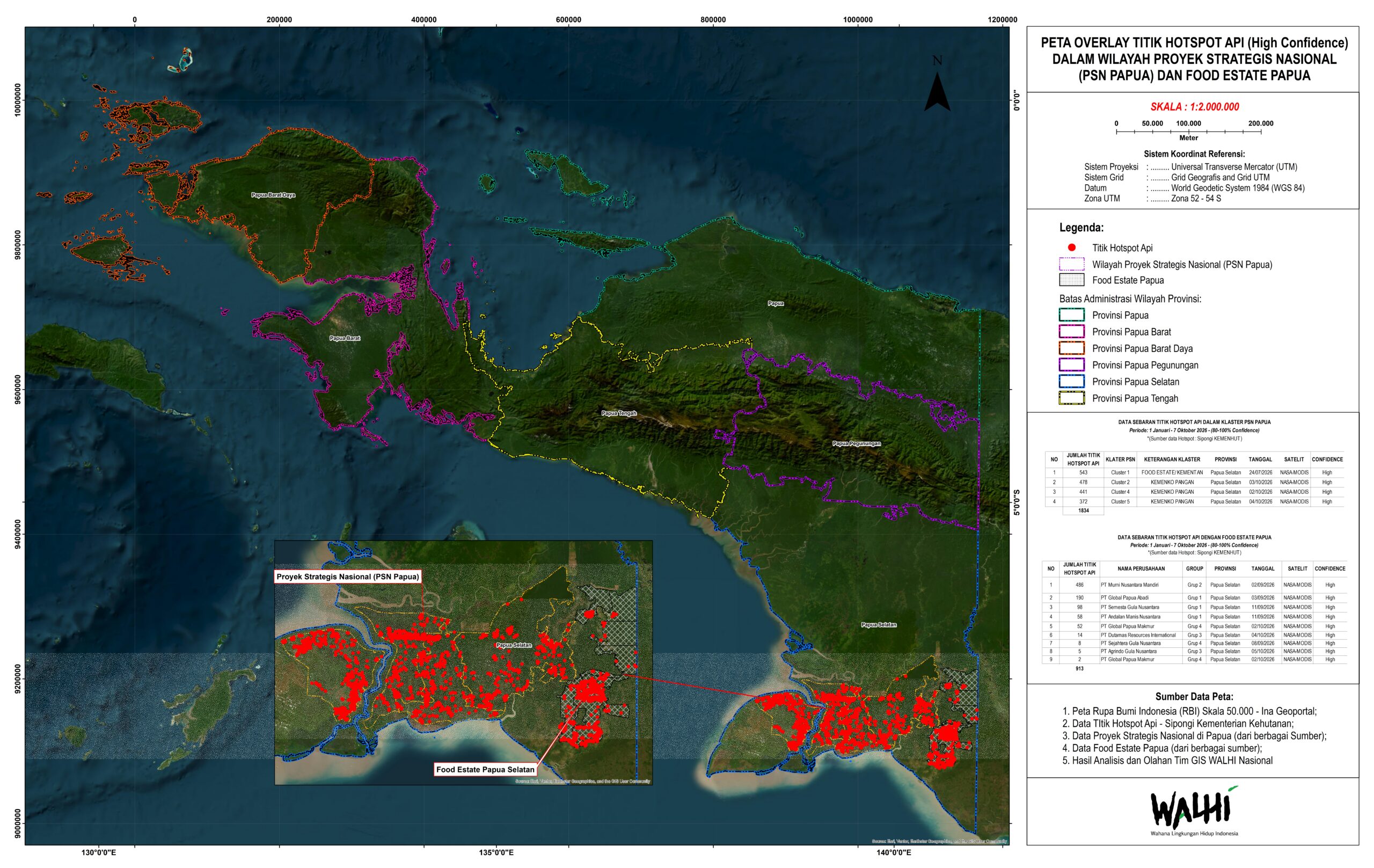Click 'PT Agrindo Gula Nusantara' company cell

[1129, 651]
